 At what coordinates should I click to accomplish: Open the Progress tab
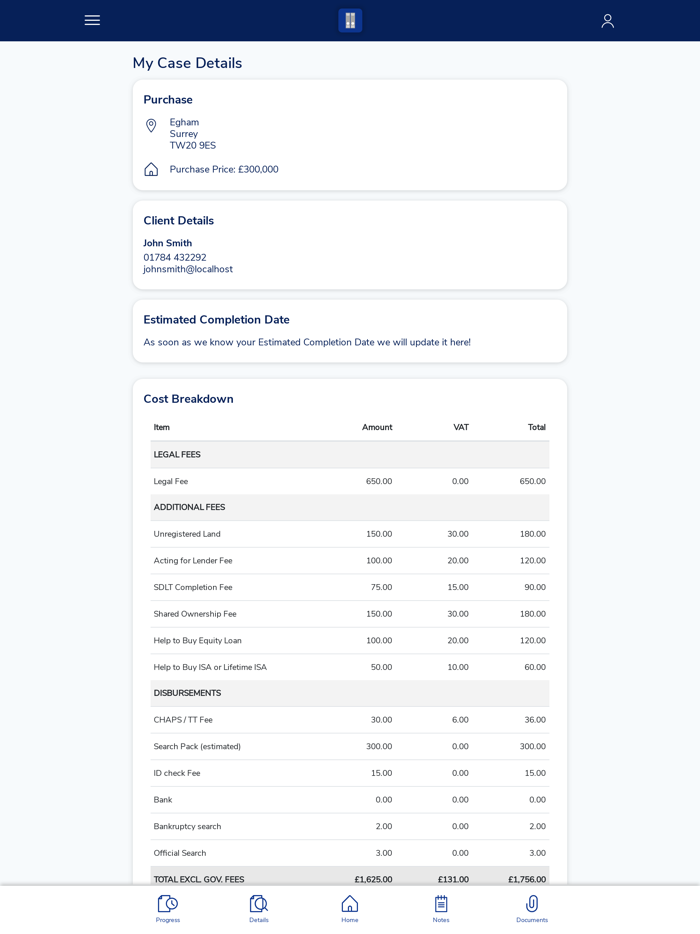coord(168,908)
